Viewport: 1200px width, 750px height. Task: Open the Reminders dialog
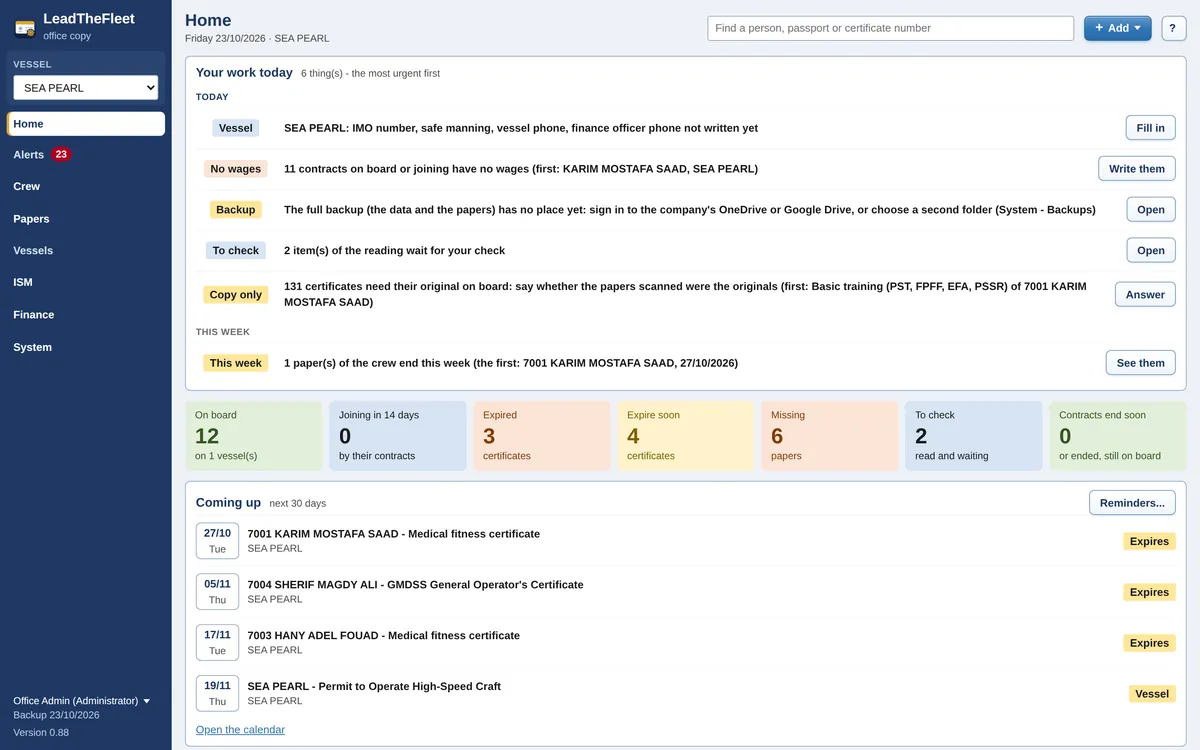point(1132,503)
